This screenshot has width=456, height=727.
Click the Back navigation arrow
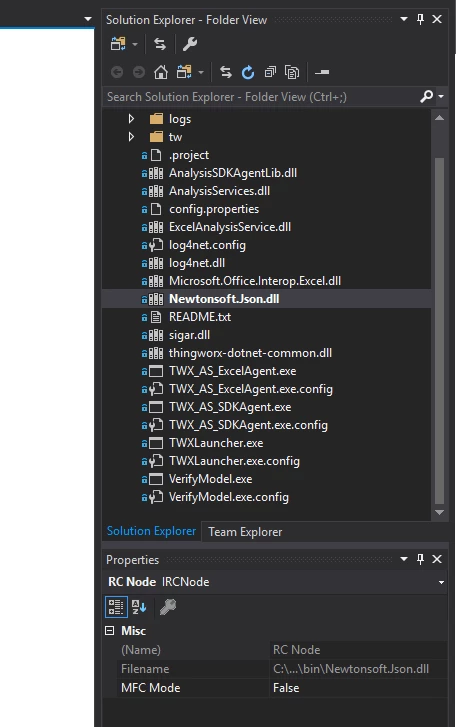[x=117, y=72]
